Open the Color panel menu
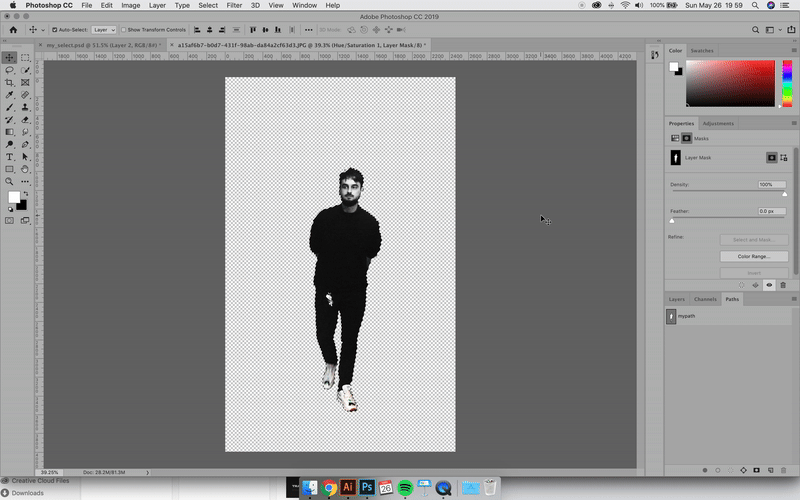Viewport: 800px width, 500px height. pyautogui.click(x=794, y=50)
